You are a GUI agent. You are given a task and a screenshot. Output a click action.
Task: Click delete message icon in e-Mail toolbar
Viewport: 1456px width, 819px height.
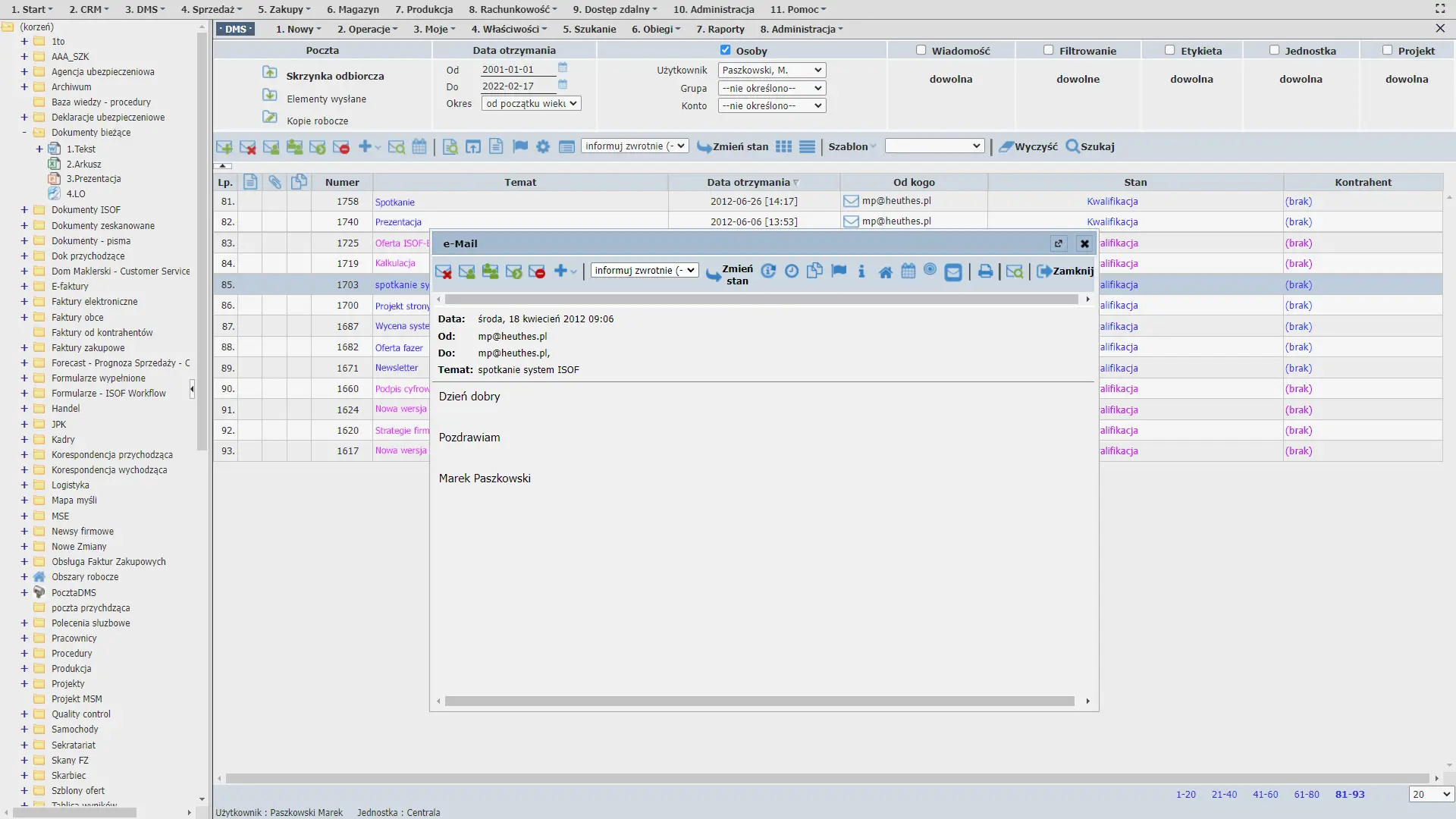pos(444,271)
